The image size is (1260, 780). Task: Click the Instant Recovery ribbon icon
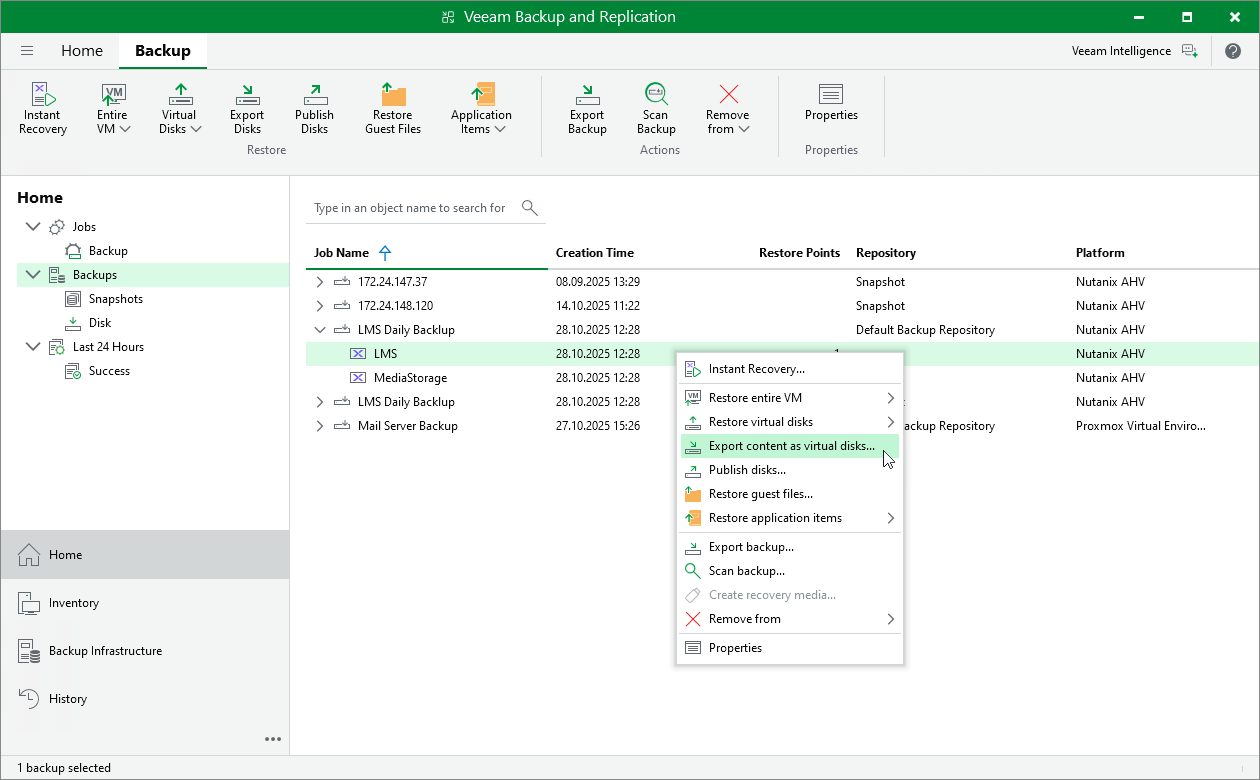click(x=42, y=108)
